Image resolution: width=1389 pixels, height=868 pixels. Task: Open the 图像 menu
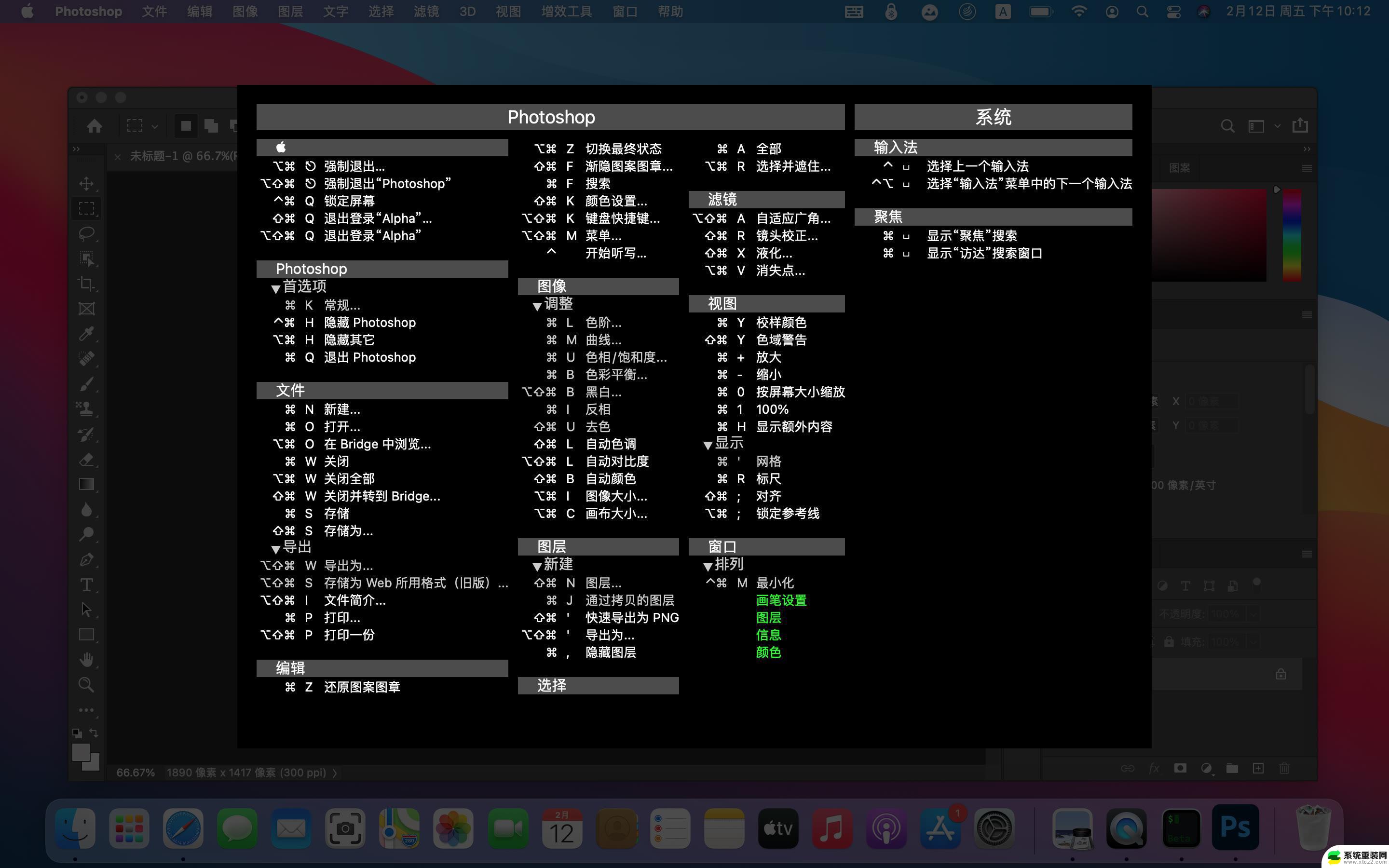(x=245, y=12)
